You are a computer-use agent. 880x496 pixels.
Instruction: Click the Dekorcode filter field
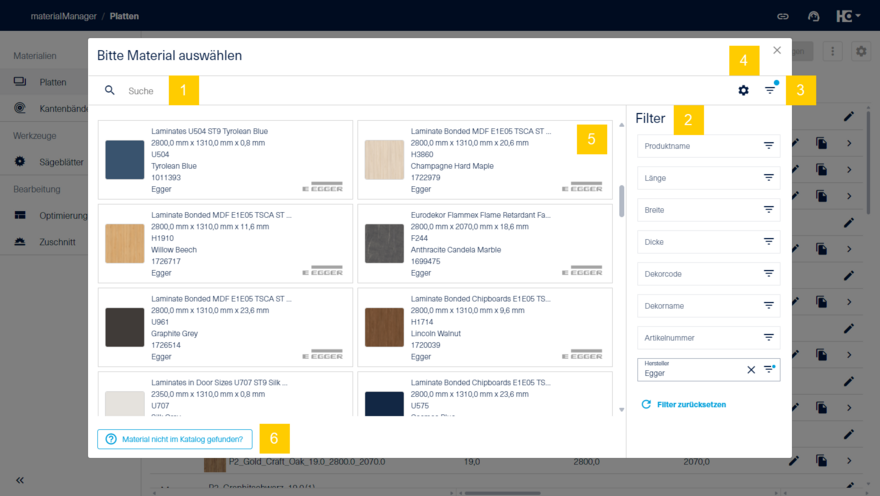pyautogui.click(x=708, y=274)
